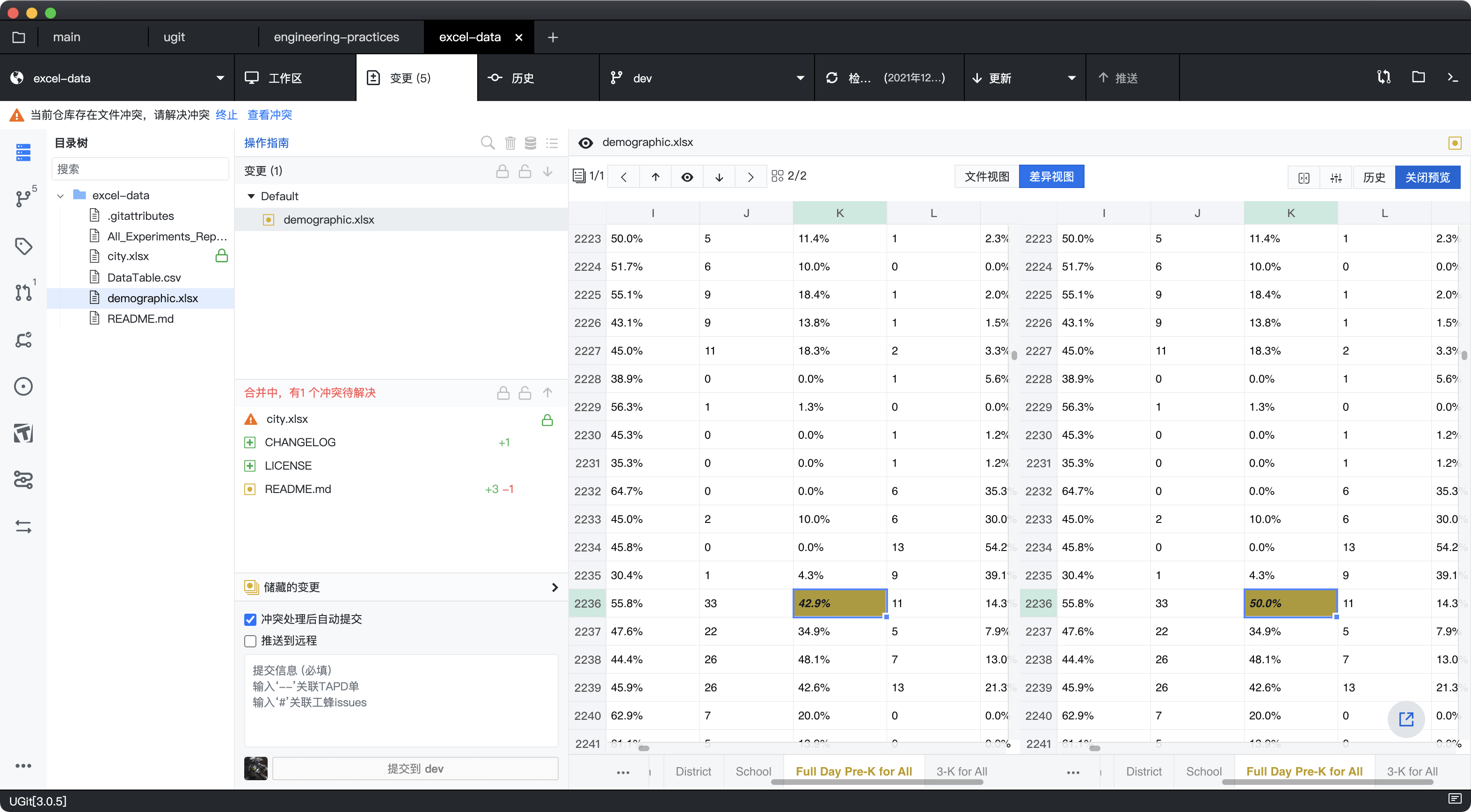Image resolution: width=1471 pixels, height=812 pixels.
Task: Open the circular issue target sidebar icon
Action: coord(23,386)
